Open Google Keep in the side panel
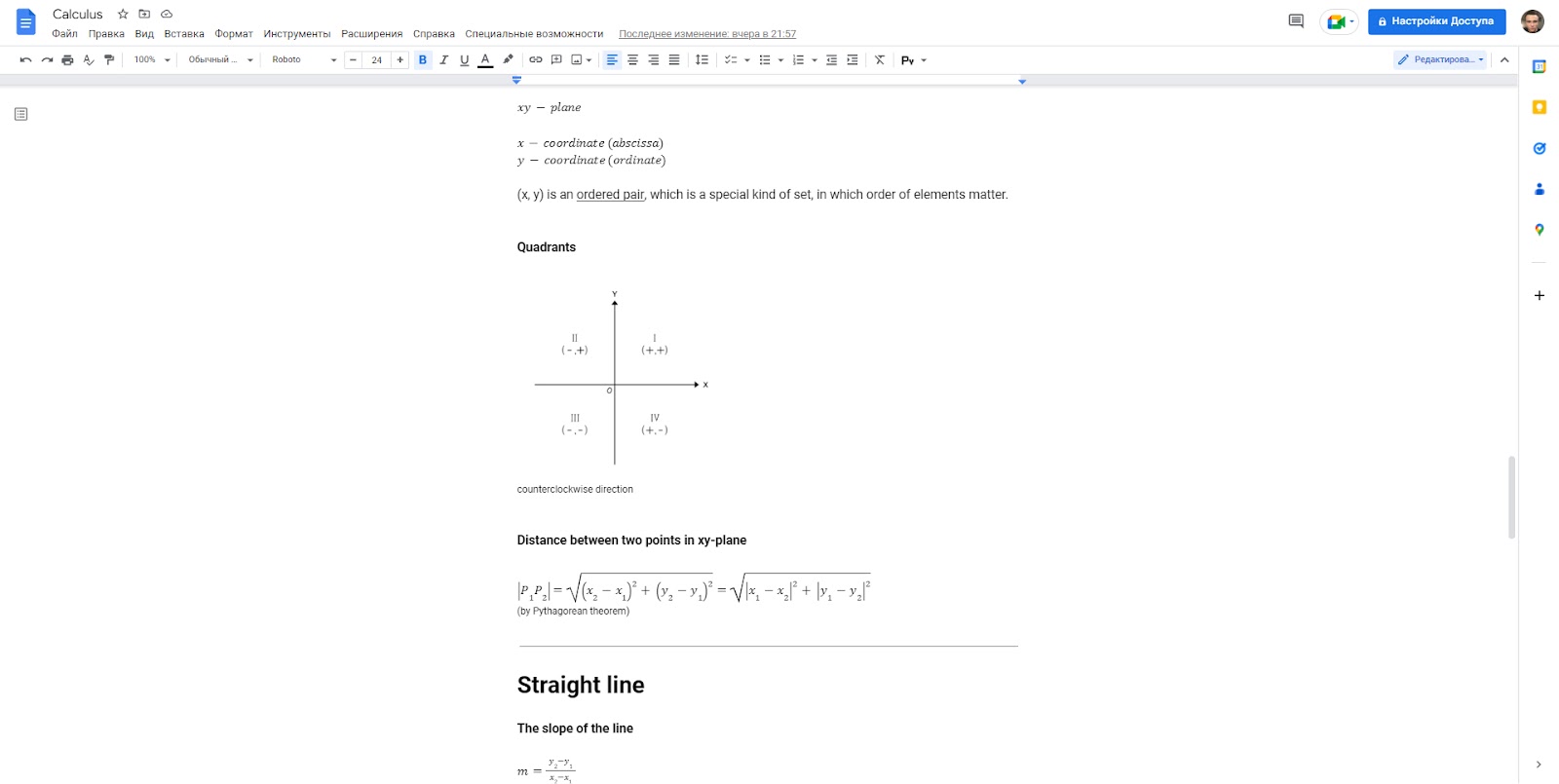The width and height of the screenshot is (1559, 784). pyautogui.click(x=1540, y=107)
